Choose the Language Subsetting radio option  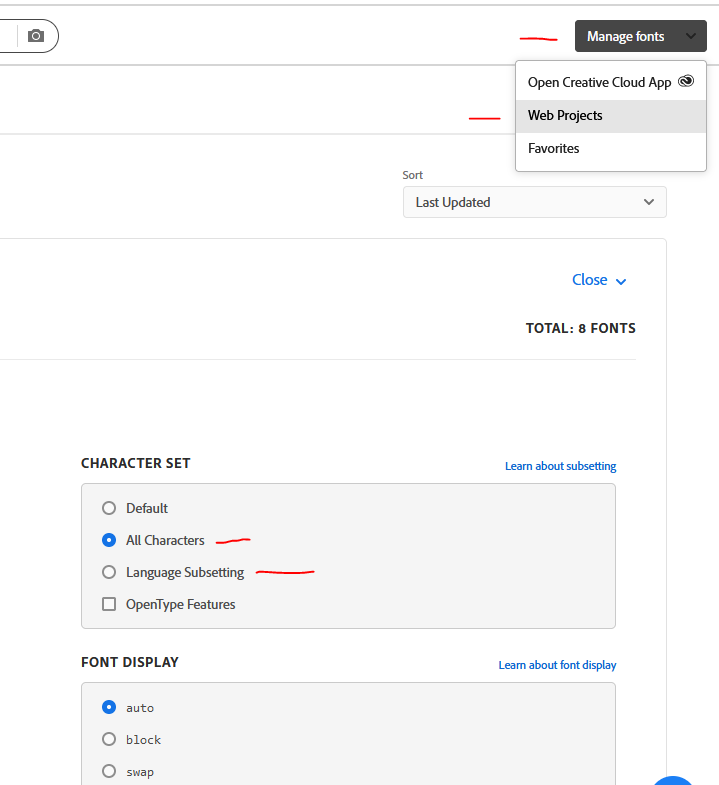coord(109,573)
